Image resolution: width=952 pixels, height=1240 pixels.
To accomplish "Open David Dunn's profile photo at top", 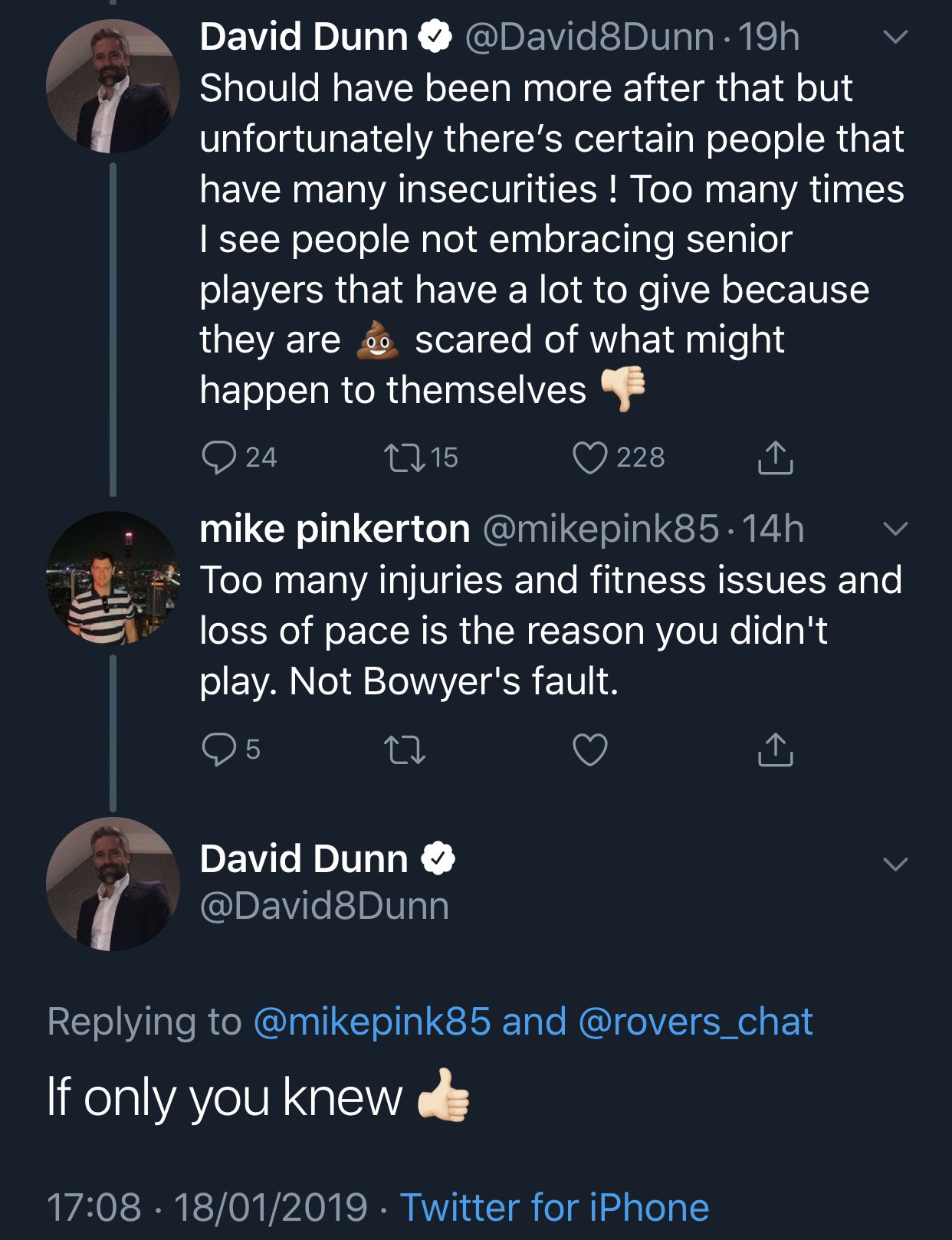I will tap(113, 87).
